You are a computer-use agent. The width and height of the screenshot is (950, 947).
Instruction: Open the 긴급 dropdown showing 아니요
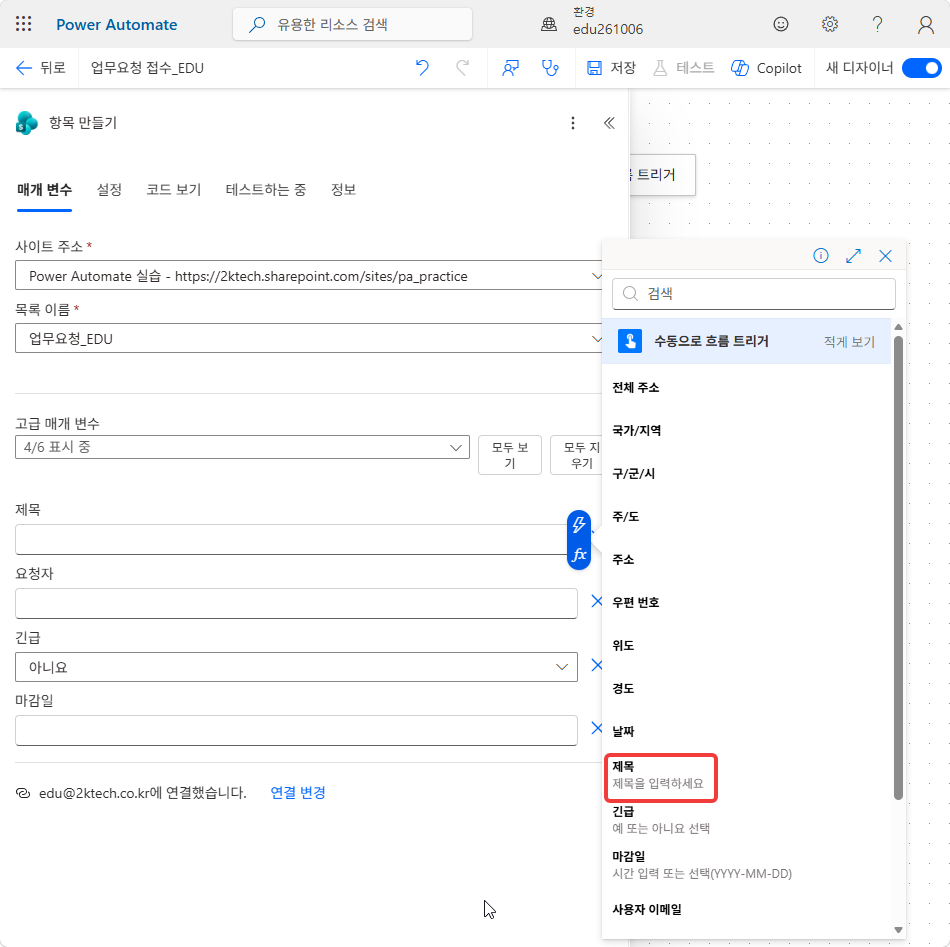coord(296,667)
